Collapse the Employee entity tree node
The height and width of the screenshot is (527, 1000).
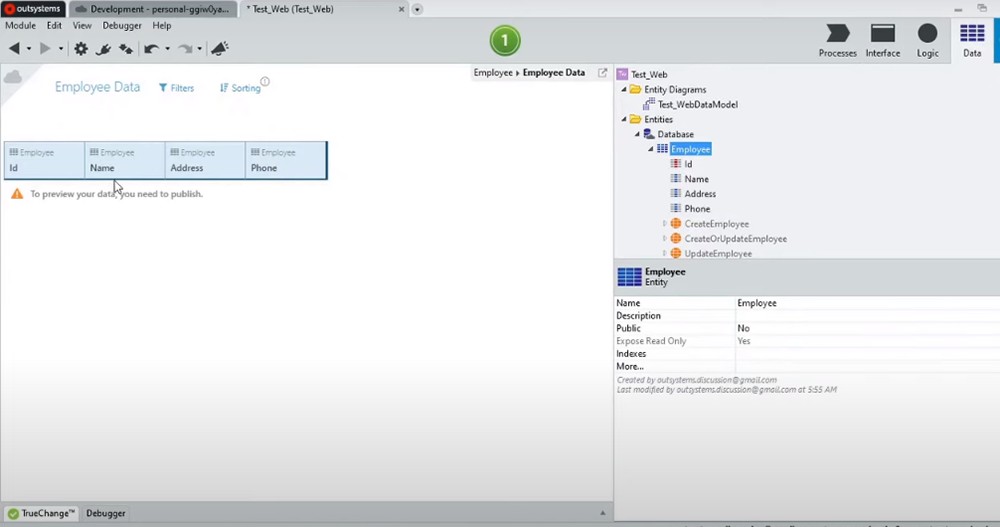(x=651, y=149)
